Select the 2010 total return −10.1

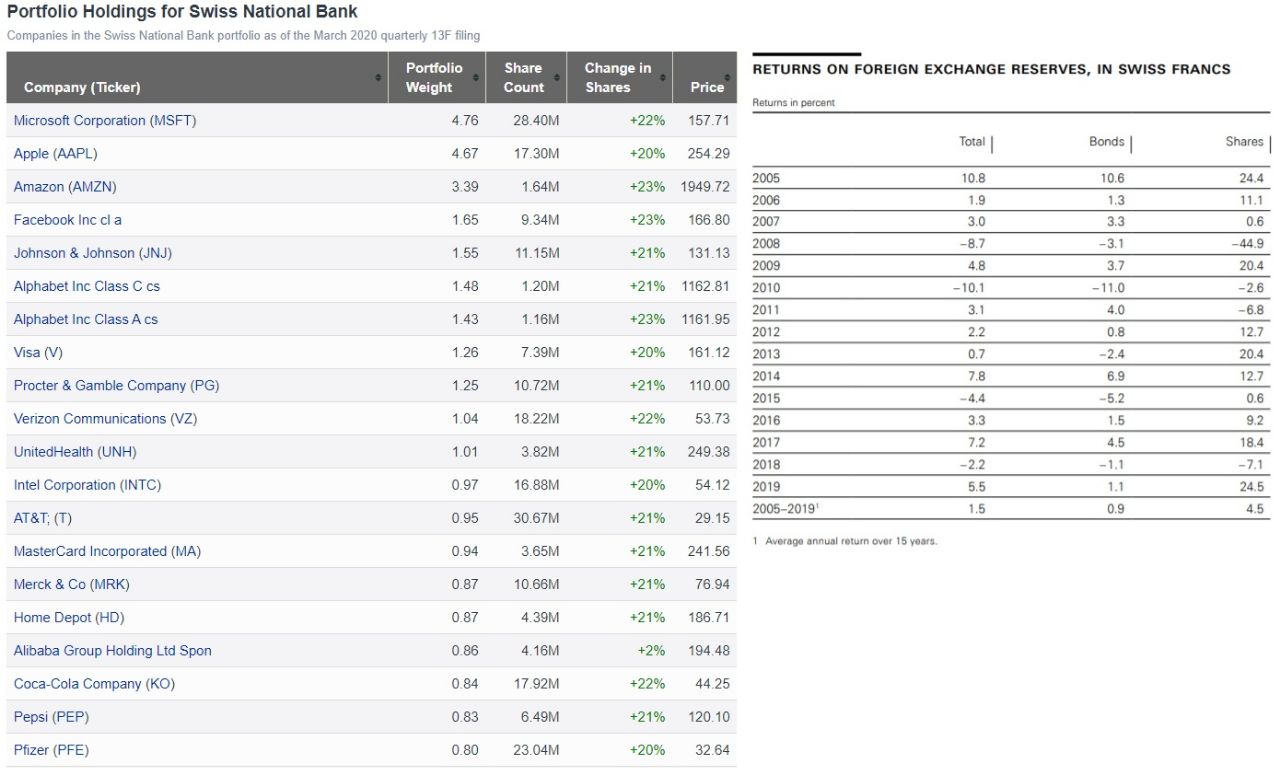(968, 288)
